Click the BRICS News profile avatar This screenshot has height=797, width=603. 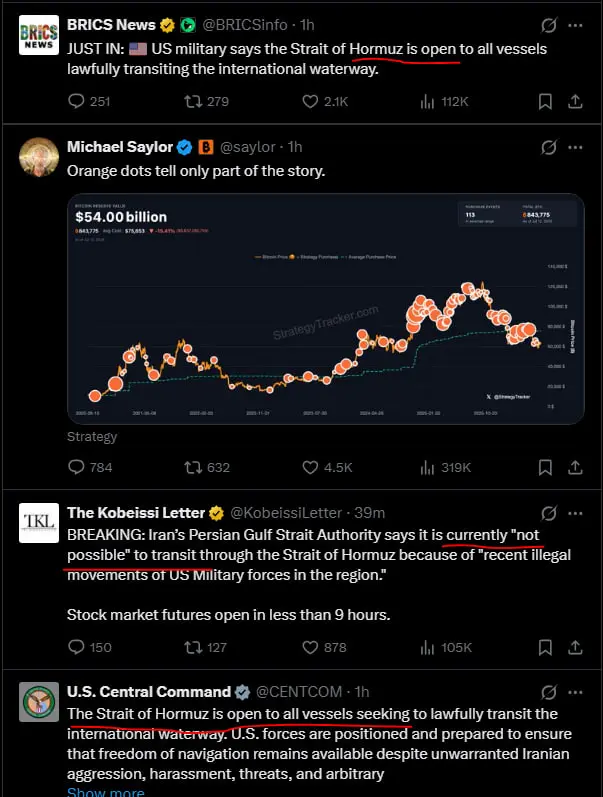[x=39, y=35]
